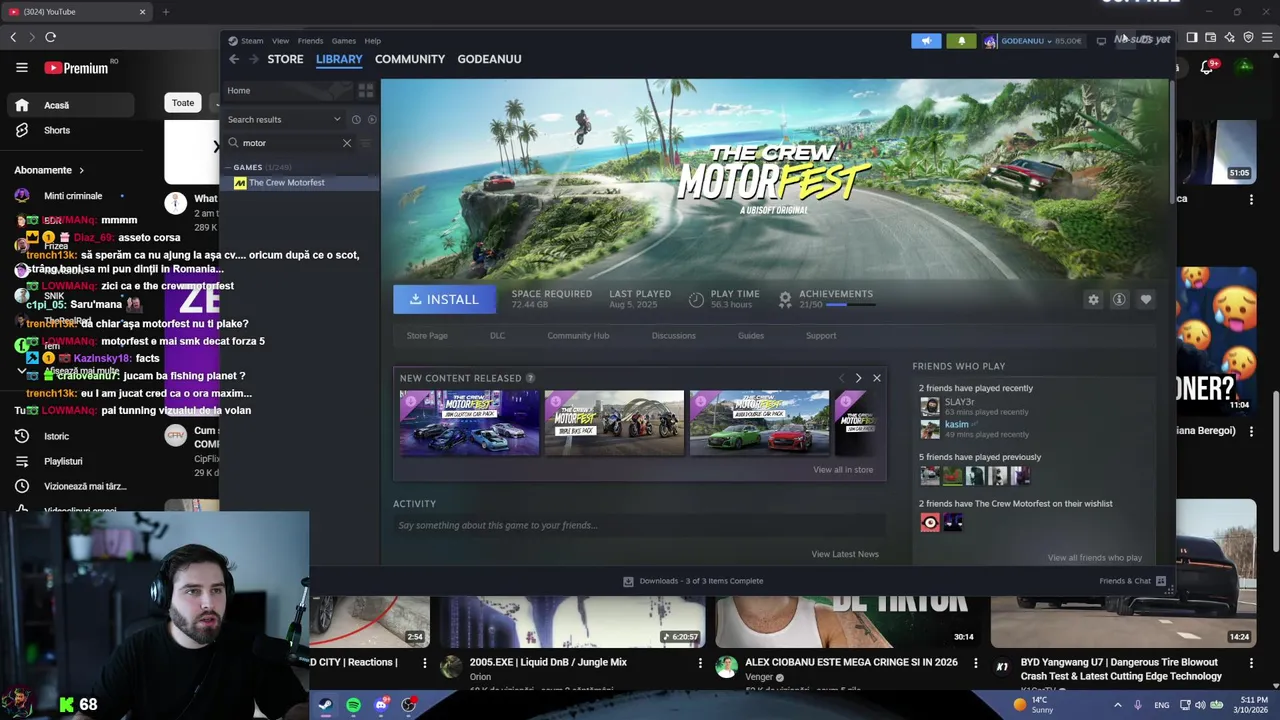Switch library to grid view icon

click(365, 91)
